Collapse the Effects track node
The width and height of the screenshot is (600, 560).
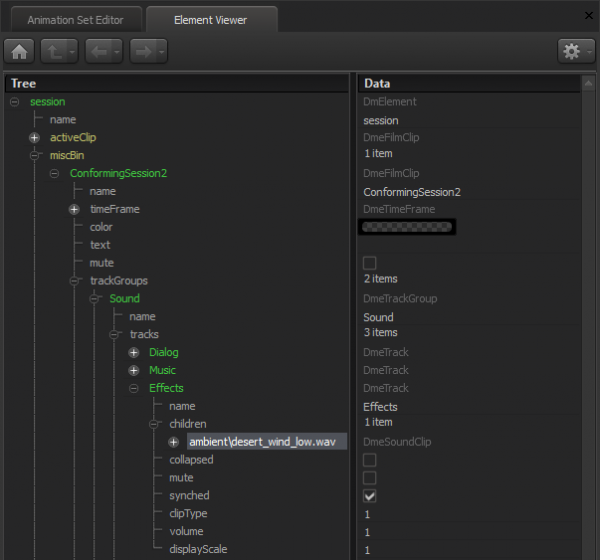[134, 388]
